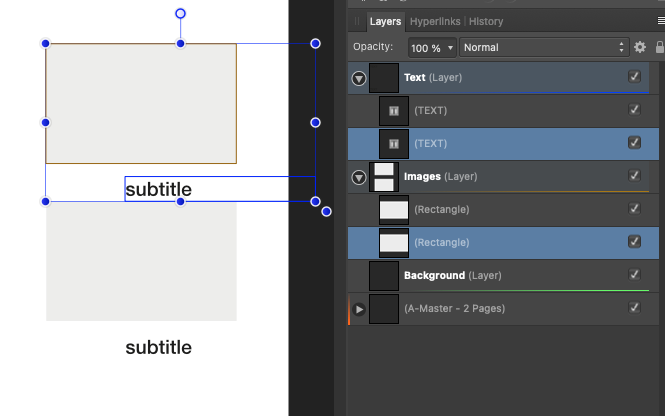Select the Text (Layer) row
The width and height of the screenshot is (665, 416).
(503, 78)
